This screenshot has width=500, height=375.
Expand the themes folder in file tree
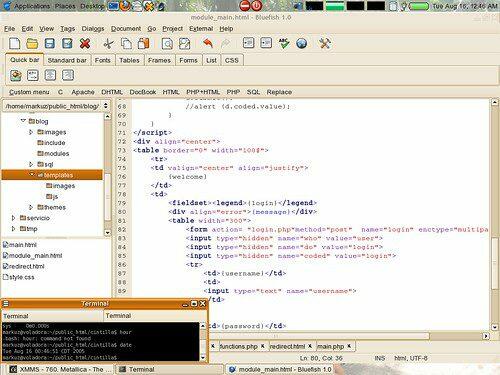(31, 207)
